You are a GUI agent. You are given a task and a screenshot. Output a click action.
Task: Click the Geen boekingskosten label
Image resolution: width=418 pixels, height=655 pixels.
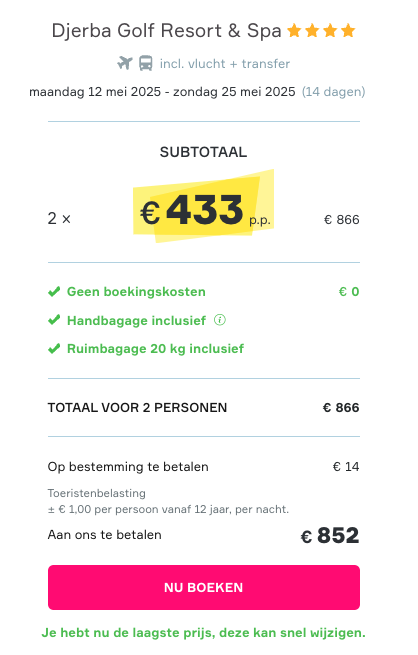tap(136, 292)
